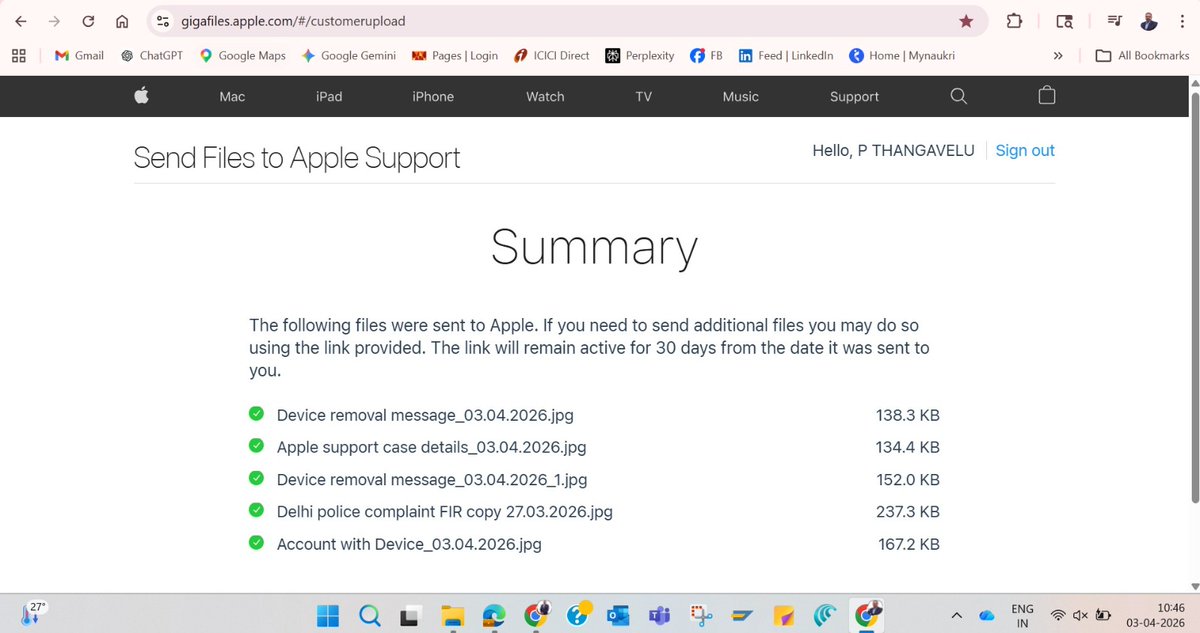View site information icon in address bar
1200x633 pixels.
tap(163, 21)
